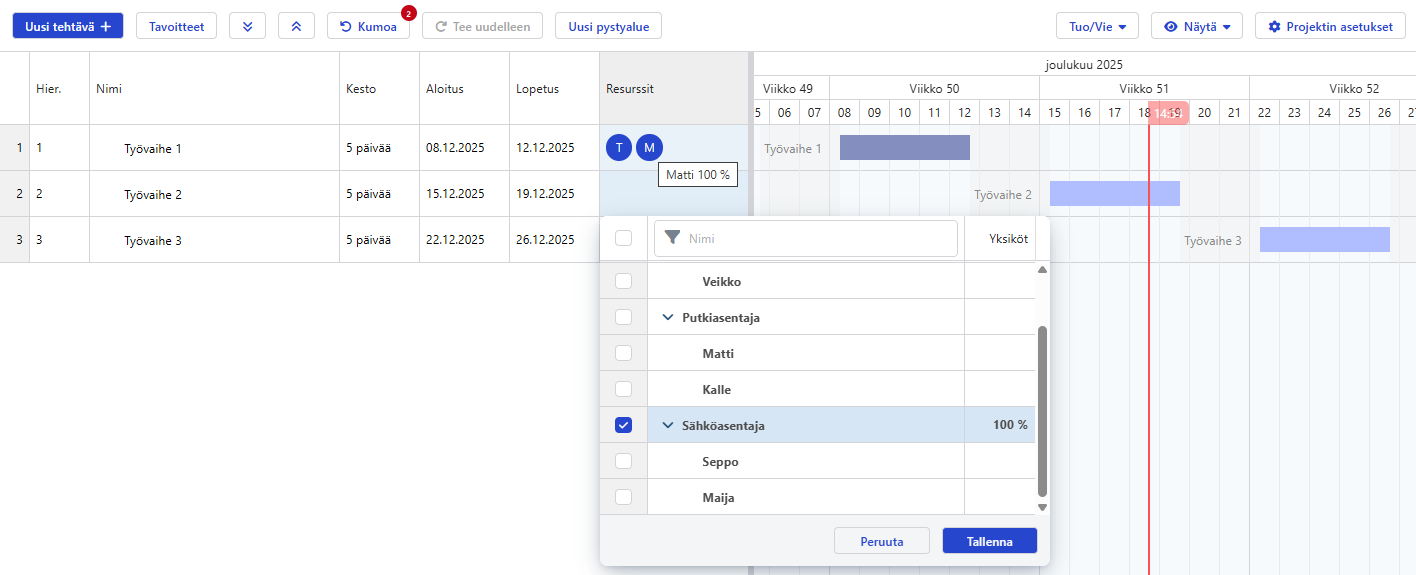Screen dimensions: 1416x575
Task: Click the Tee uudelleen redo button
Action: [482, 26]
